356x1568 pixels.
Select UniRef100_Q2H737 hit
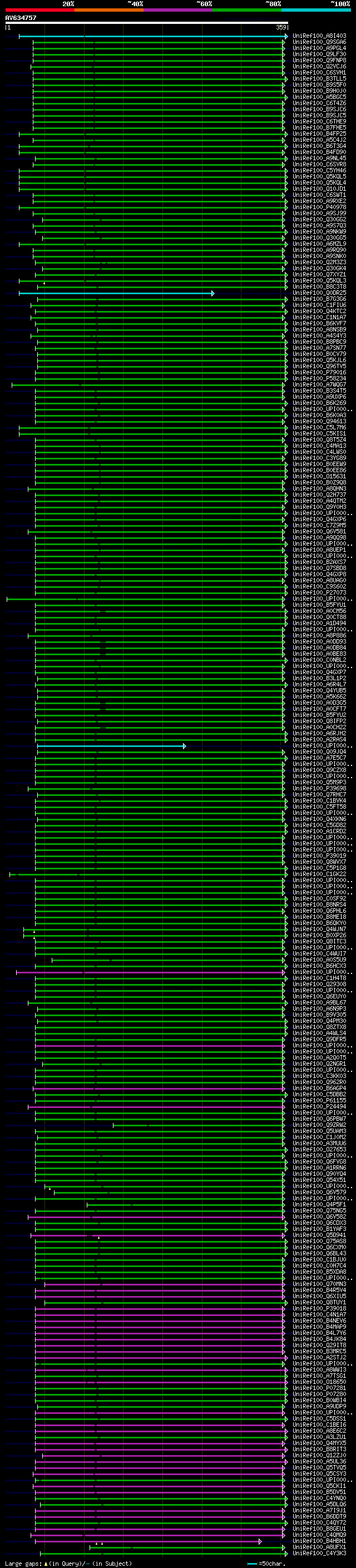pos(319,495)
